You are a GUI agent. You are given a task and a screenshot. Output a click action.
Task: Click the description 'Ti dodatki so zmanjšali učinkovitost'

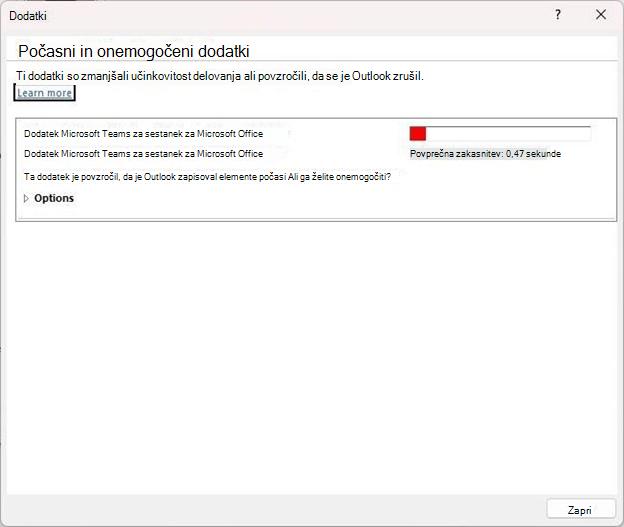click(x=220, y=76)
